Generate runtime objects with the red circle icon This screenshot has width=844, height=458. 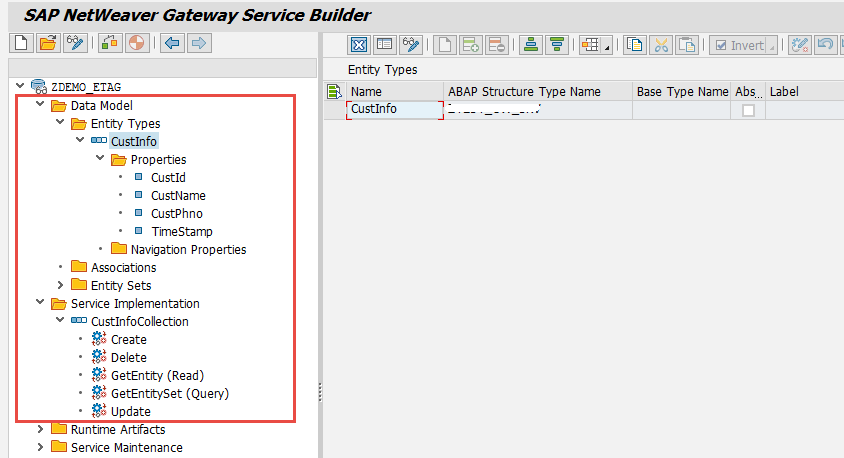137,43
